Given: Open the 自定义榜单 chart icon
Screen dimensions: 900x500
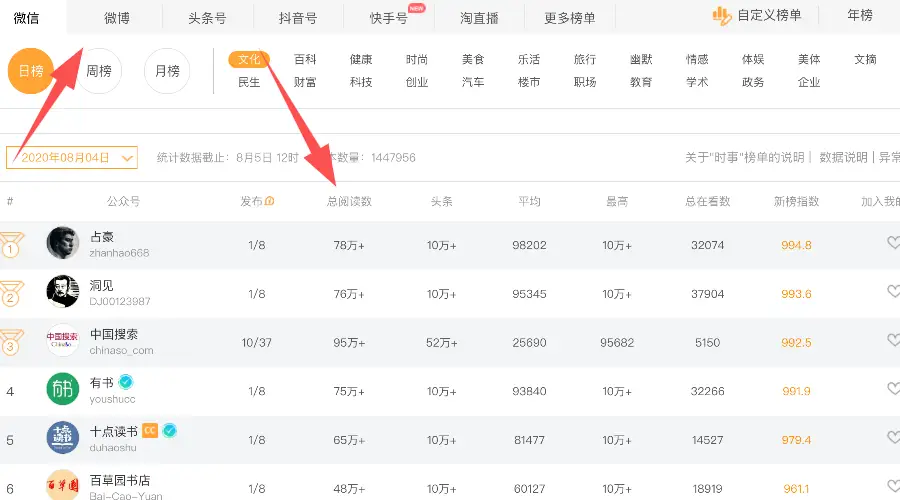Looking at the screenshot, I should pyautogui.click(x=721, y=16).
